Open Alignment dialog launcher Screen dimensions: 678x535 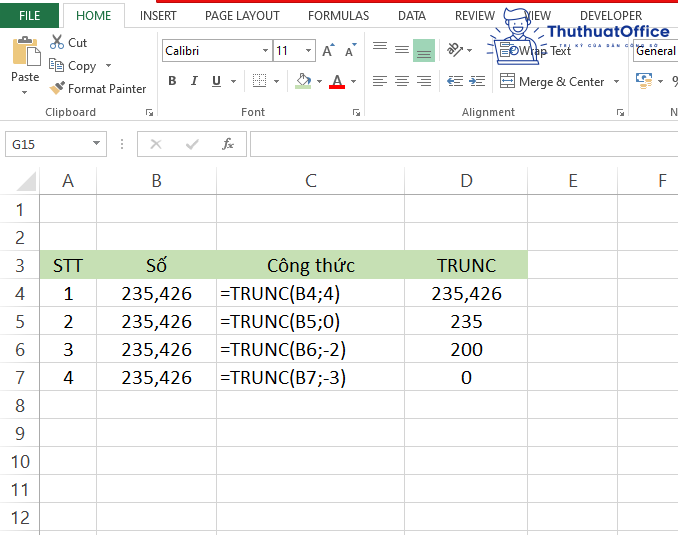click(620, 112)
